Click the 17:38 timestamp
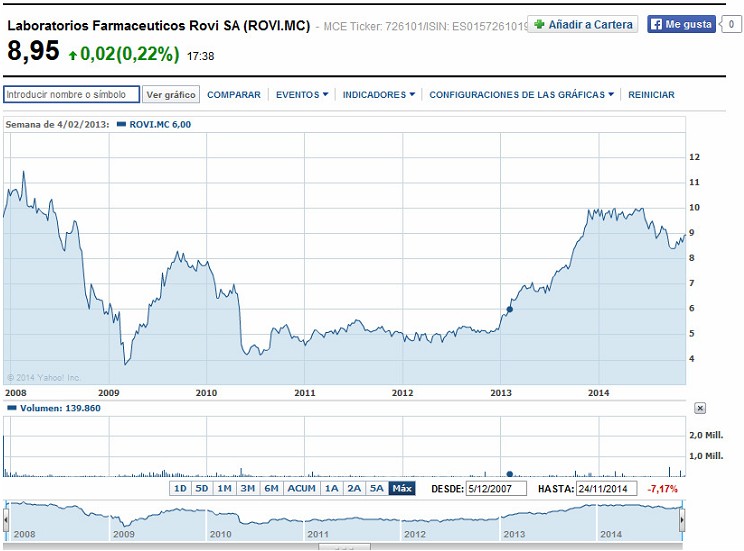The width and height of the screenshot is (744, 551). point(201,56)
